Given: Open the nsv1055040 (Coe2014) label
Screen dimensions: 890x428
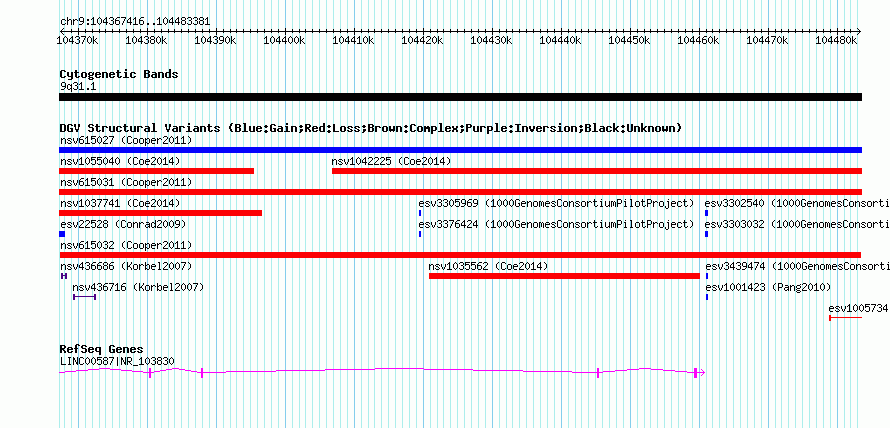Looking at the screenshot, I should tap(120, 161).
